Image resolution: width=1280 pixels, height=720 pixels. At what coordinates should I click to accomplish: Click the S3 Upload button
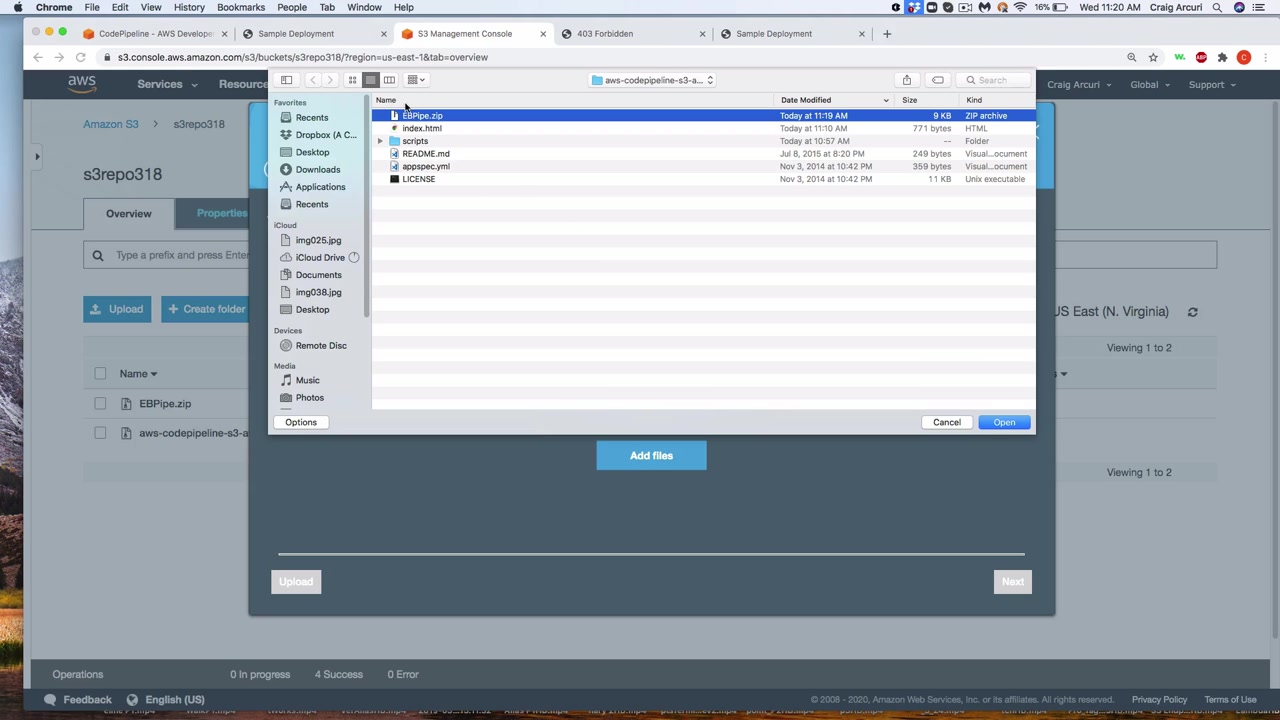tap(117, 309)
